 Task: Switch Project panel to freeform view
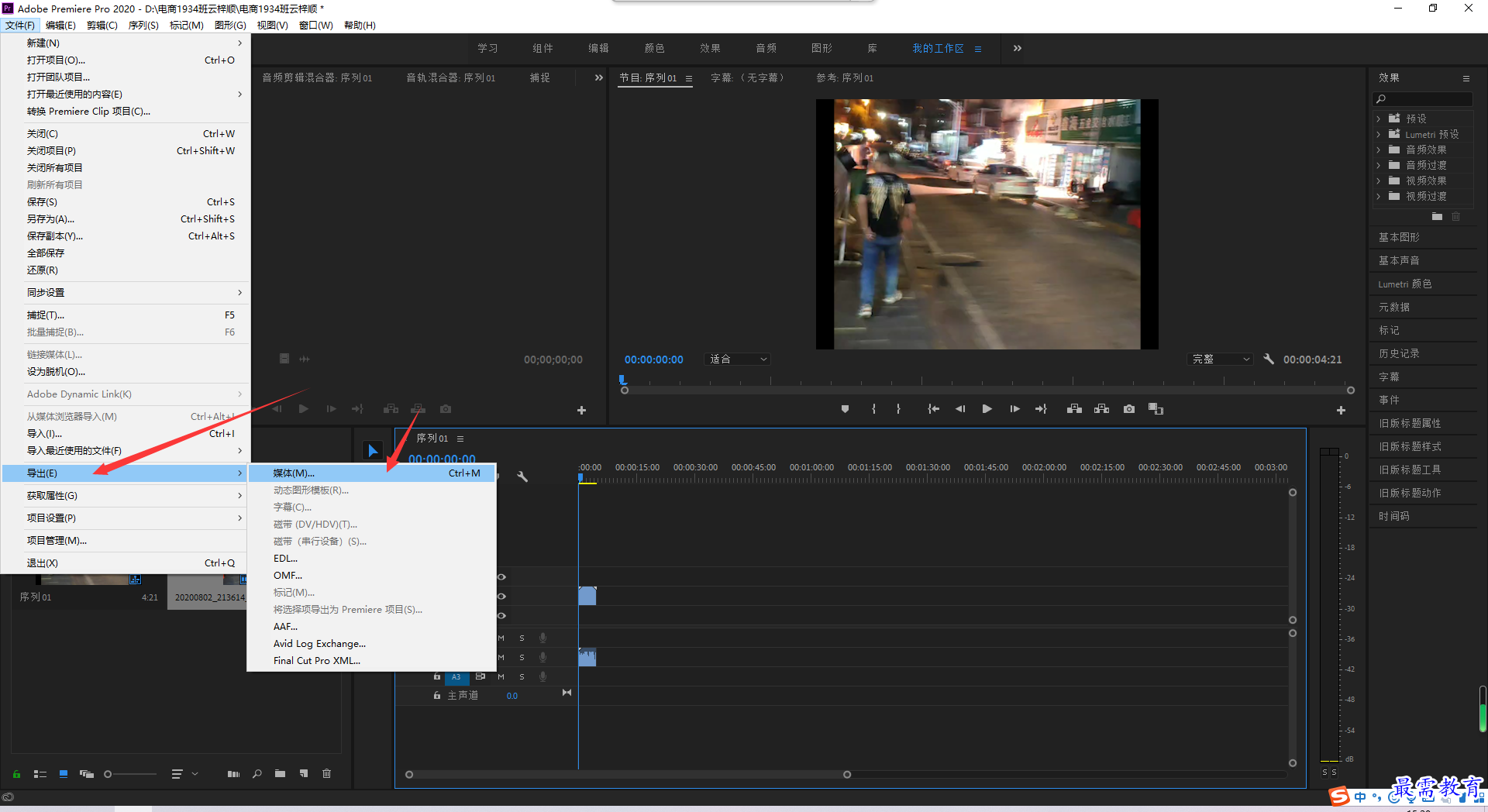pyautogui.click(x=87, y=773)
